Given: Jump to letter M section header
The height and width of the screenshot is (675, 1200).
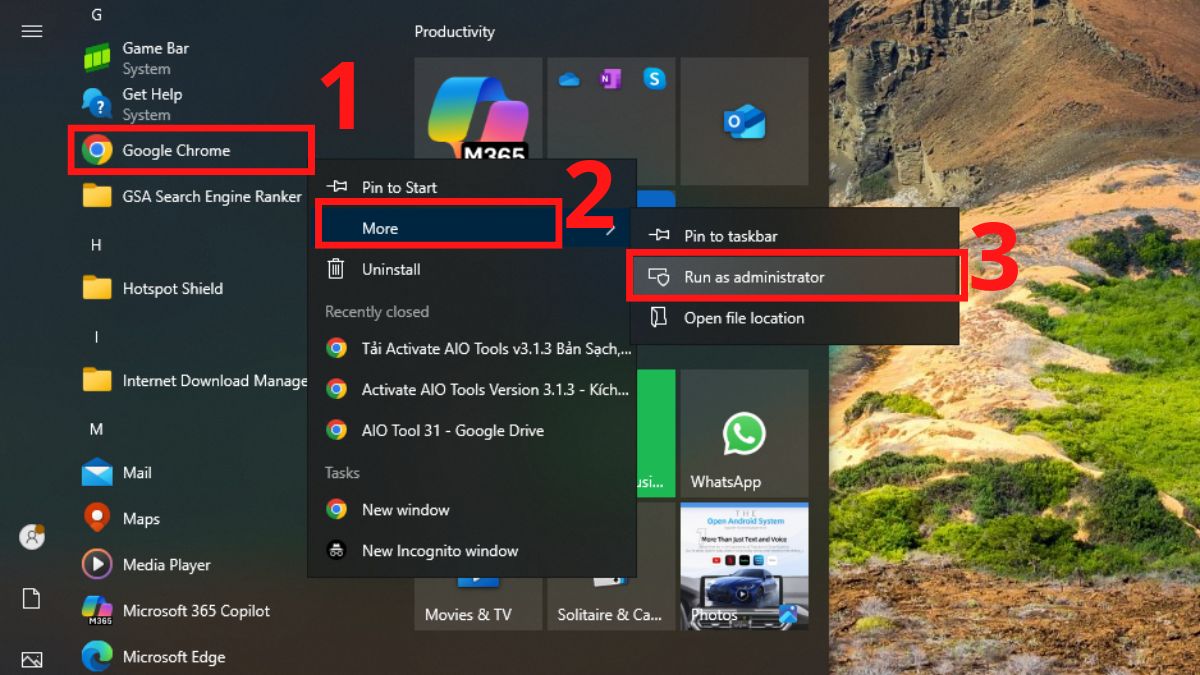Looking at the screenshot, I should [96, 429].
